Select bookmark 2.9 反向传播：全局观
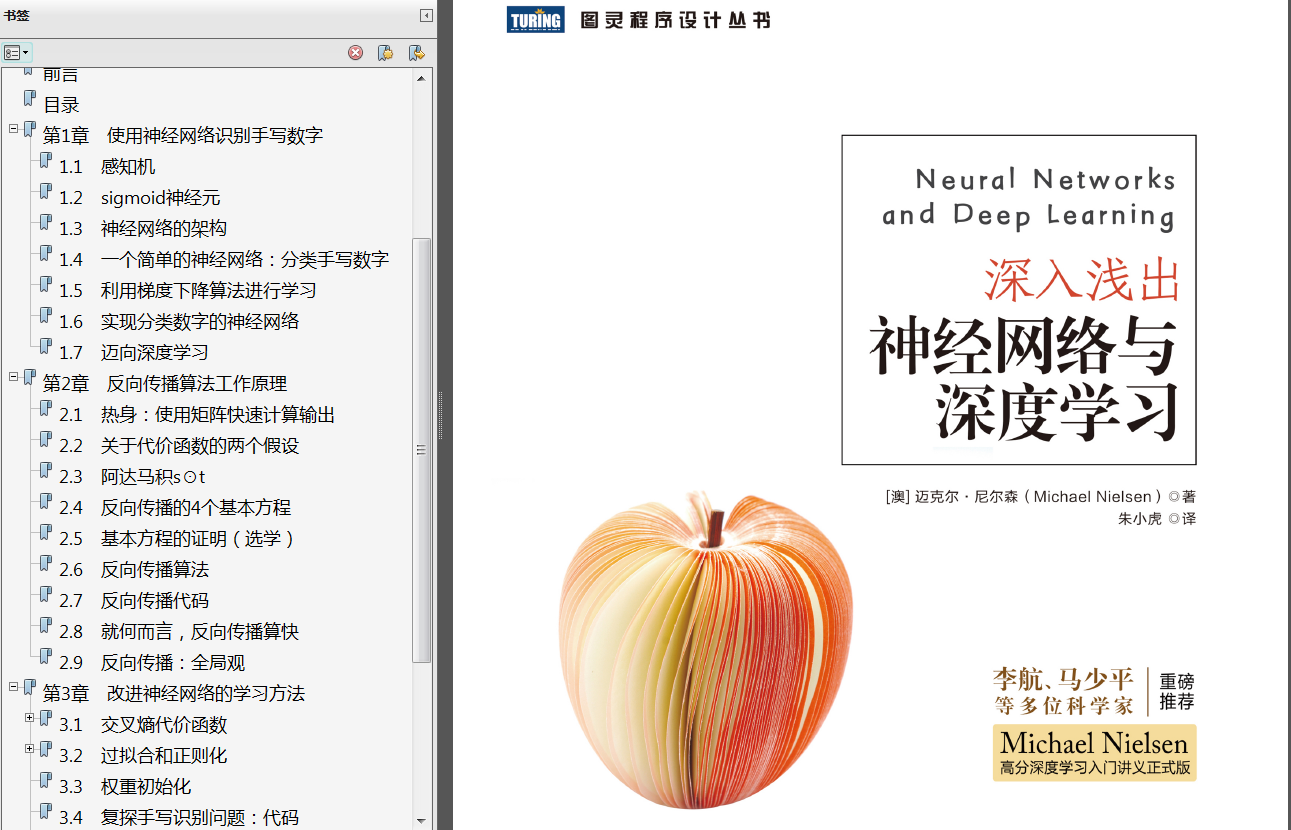 [x=152, y=663]
